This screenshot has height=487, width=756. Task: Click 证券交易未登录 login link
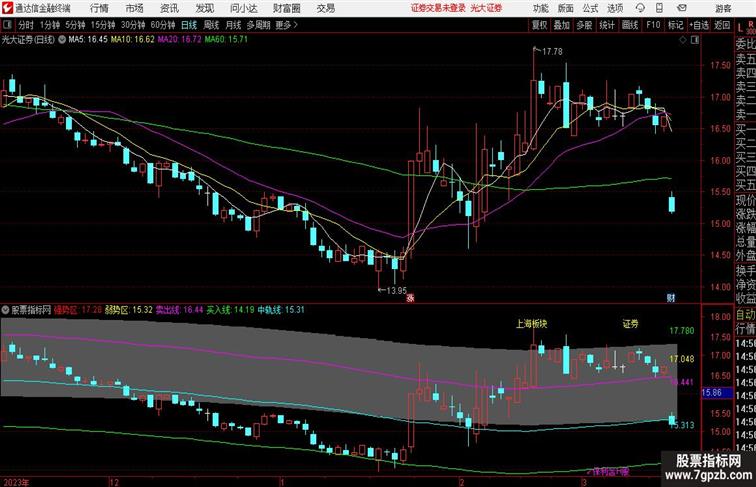(x=438, y=8)
